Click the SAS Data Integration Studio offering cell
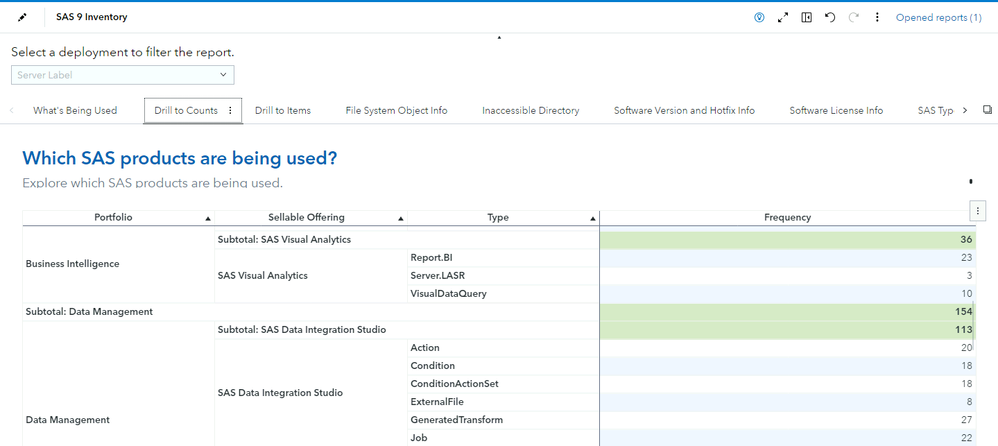998x446 pixels. 311,393
